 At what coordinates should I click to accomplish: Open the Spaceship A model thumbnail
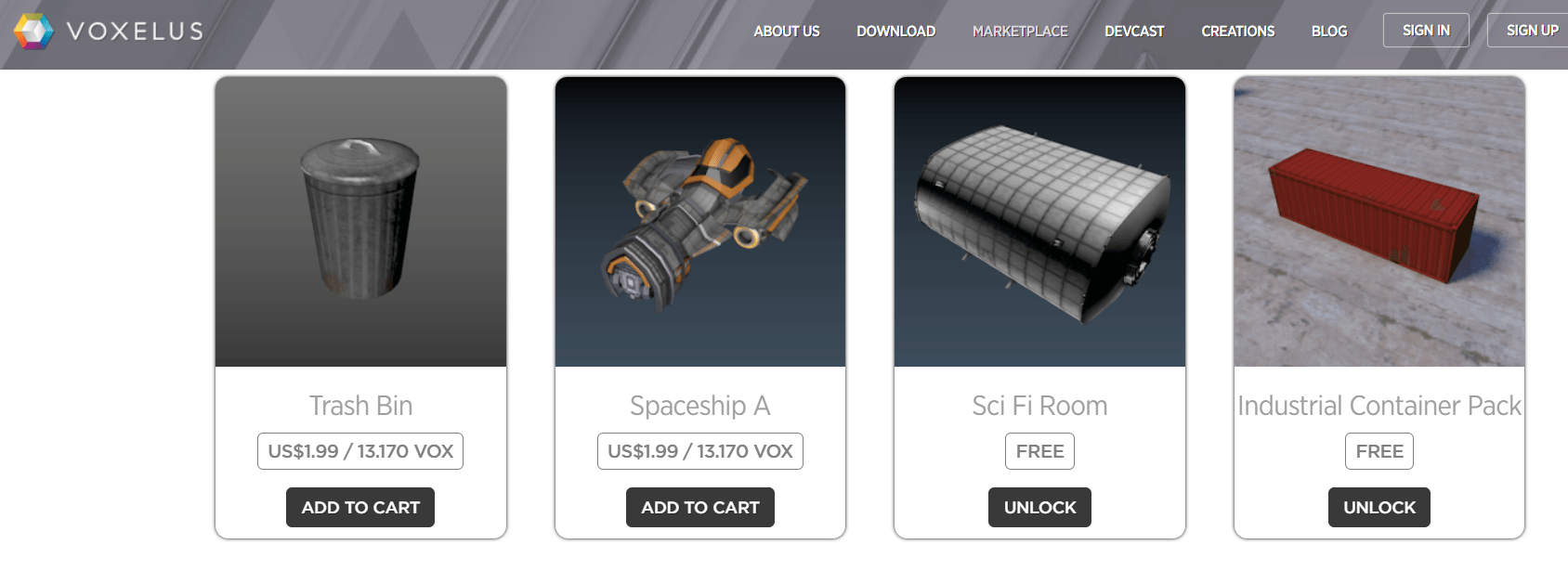(700, 222)
